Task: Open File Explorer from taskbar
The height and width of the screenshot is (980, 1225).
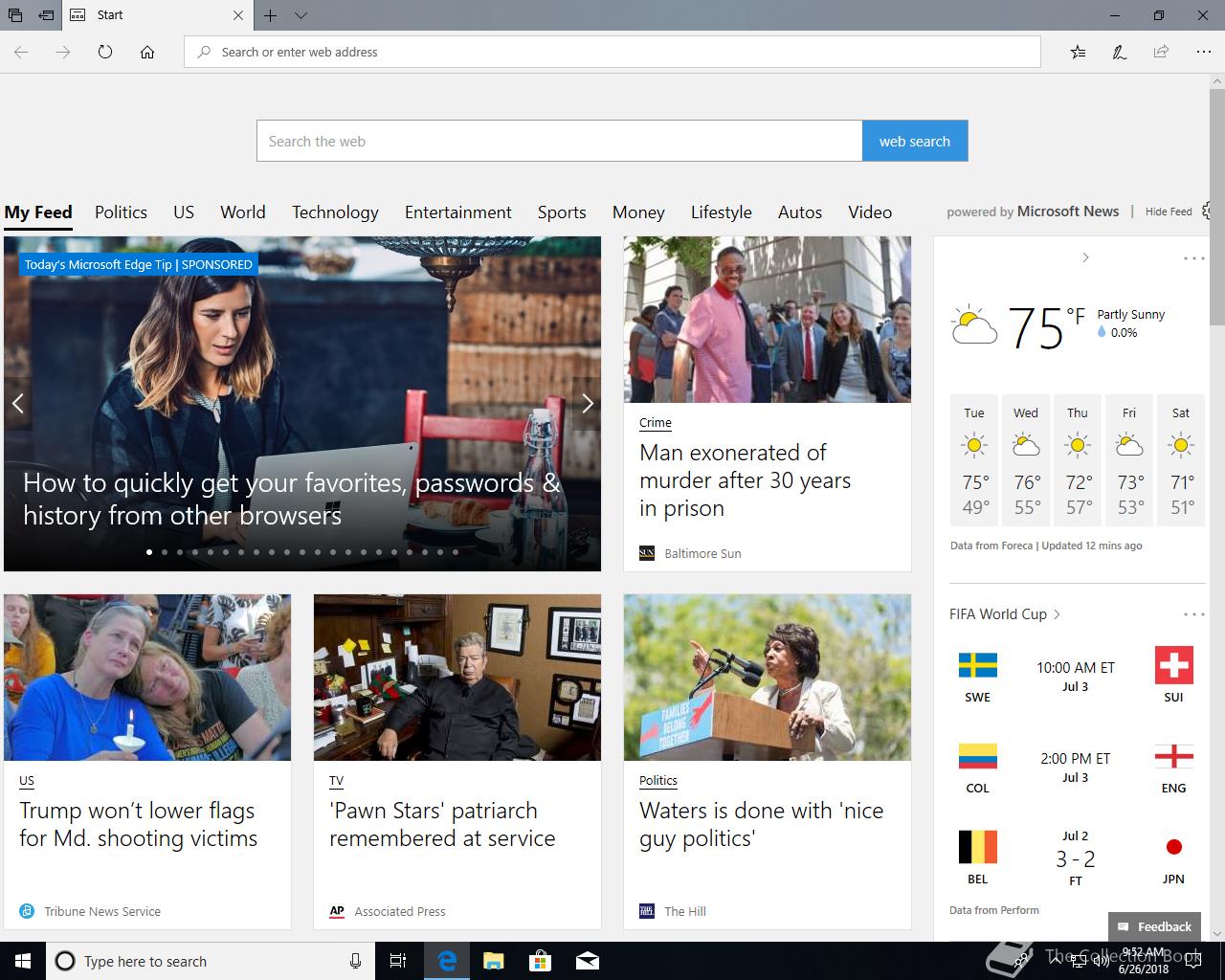Action: 493,961
